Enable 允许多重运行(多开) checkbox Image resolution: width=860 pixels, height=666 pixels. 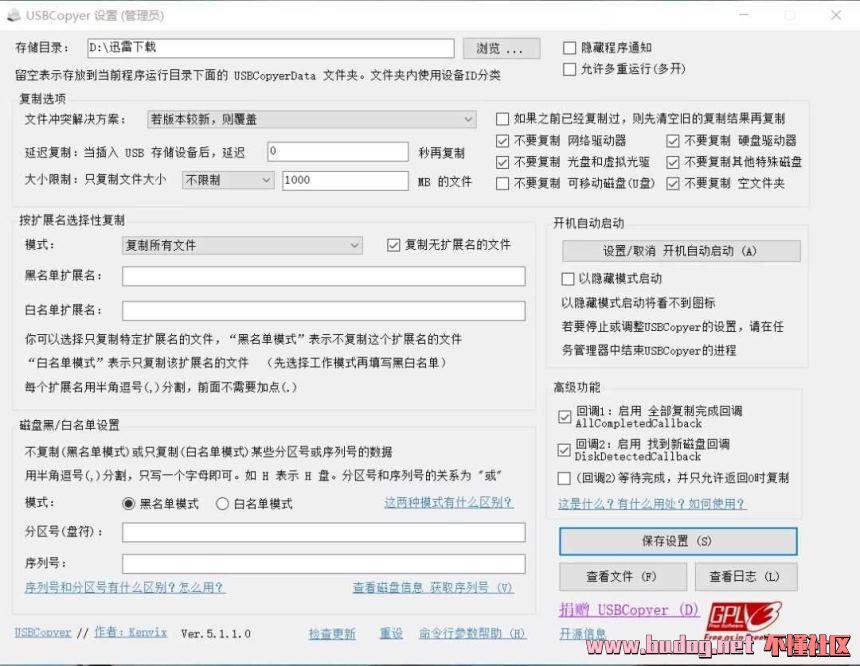click(x=569, y=69)
